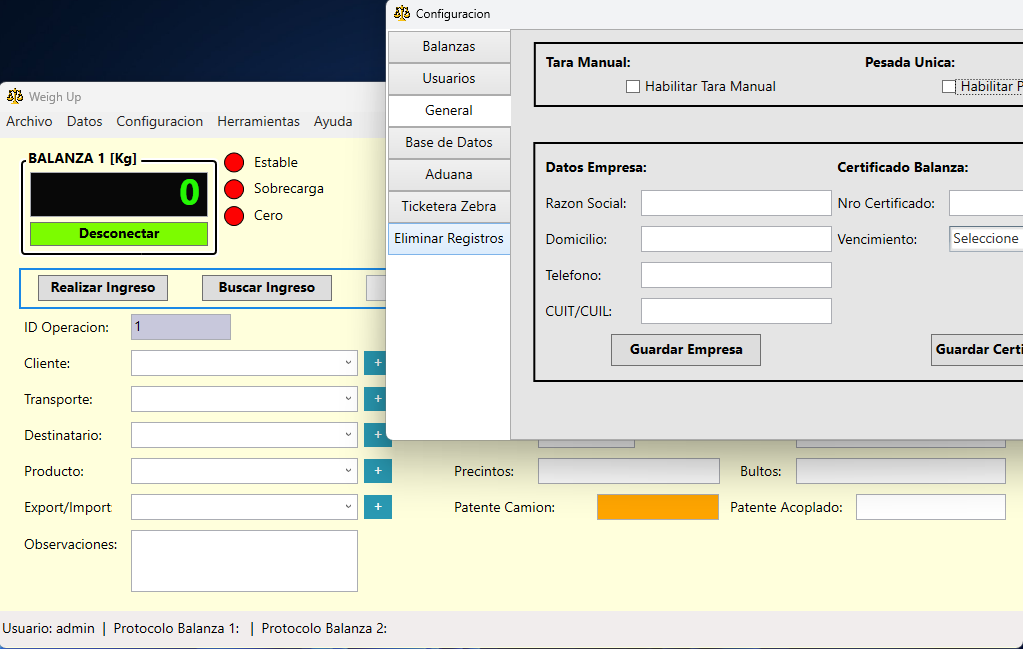Click the plus icon next to Producto
Image resolution: width=1023 pixels, height=649 pixels.
(377, 471)
